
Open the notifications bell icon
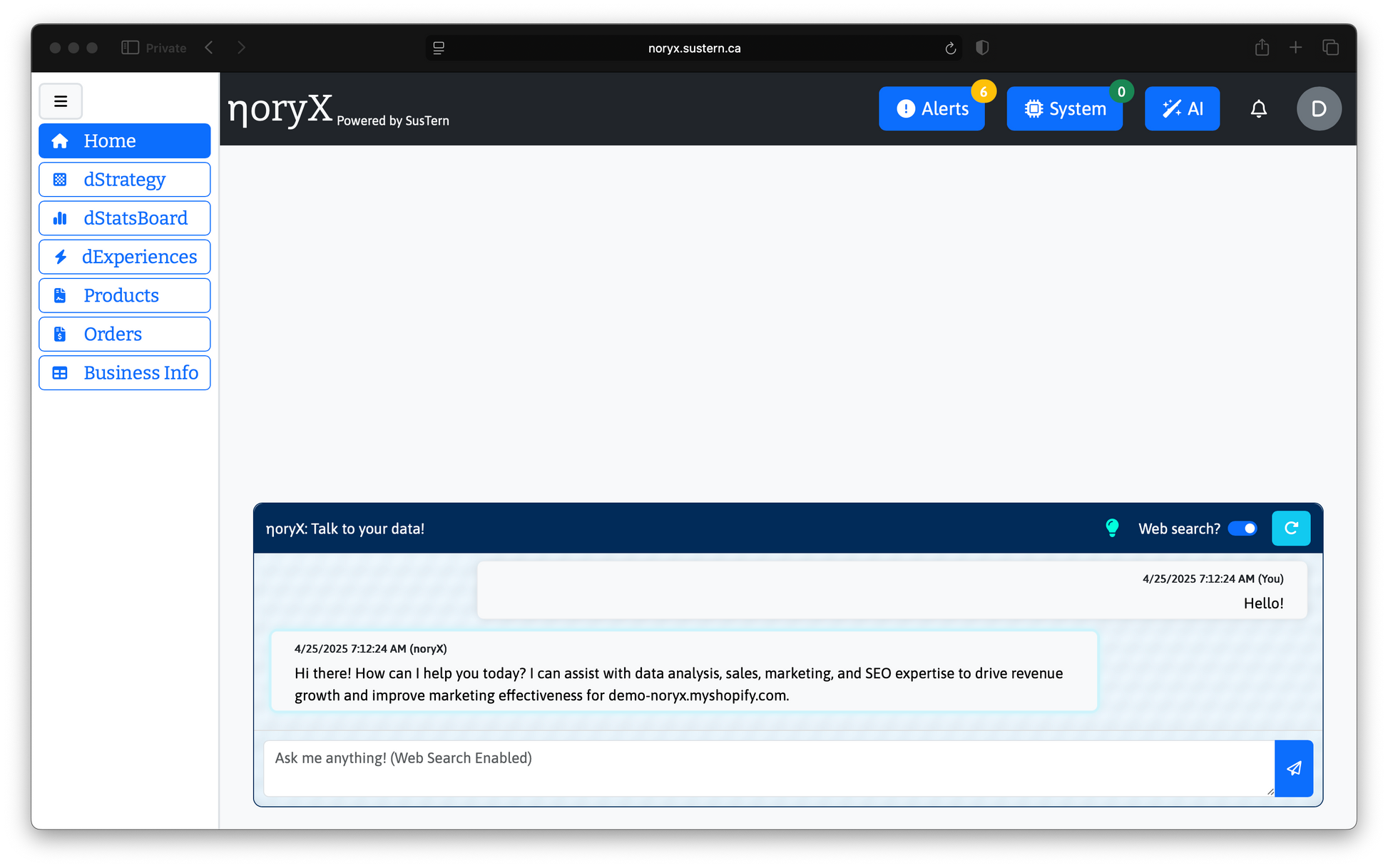[x=1259, y=108]
